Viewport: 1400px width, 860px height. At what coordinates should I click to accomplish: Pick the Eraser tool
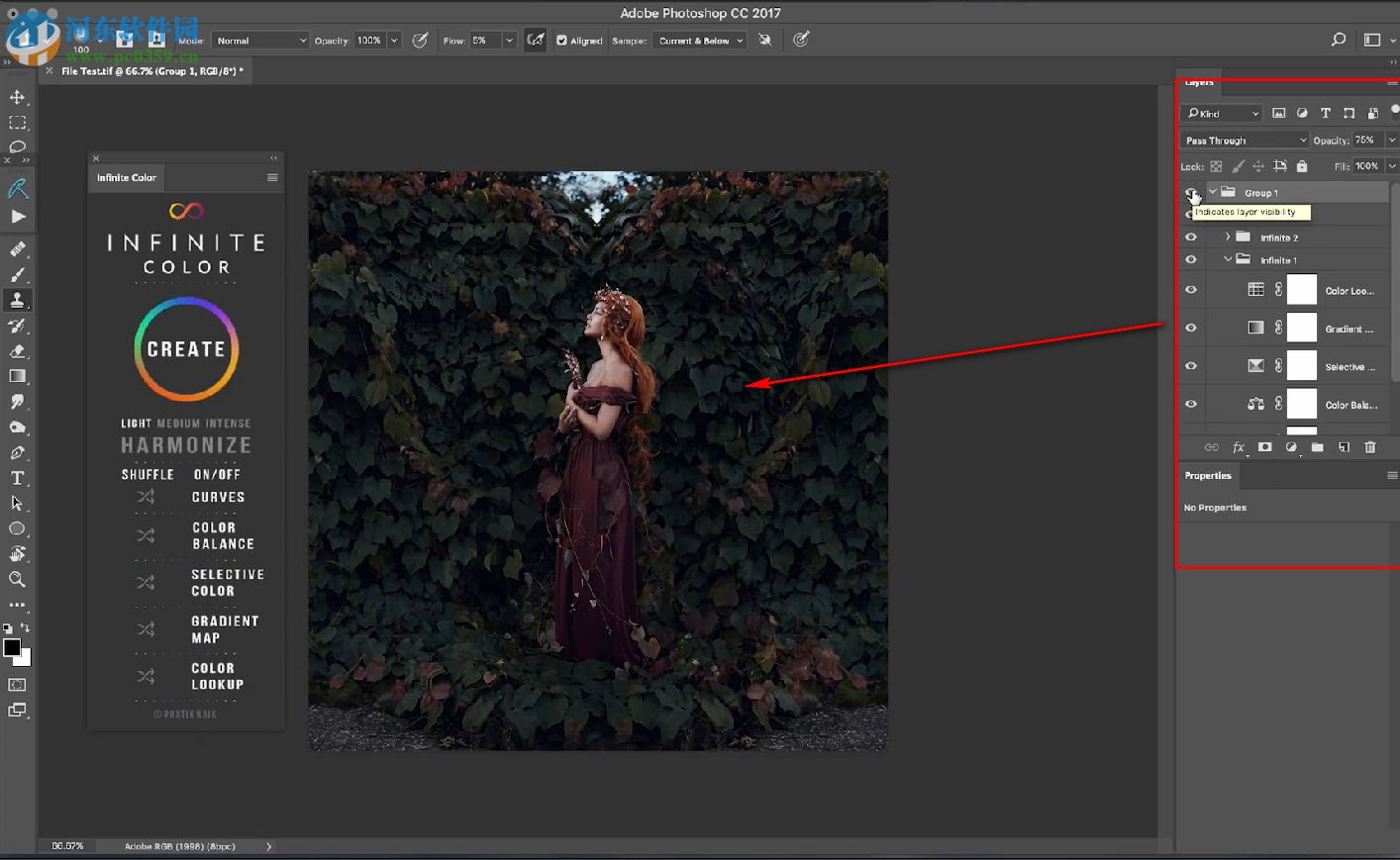point(18,351)
